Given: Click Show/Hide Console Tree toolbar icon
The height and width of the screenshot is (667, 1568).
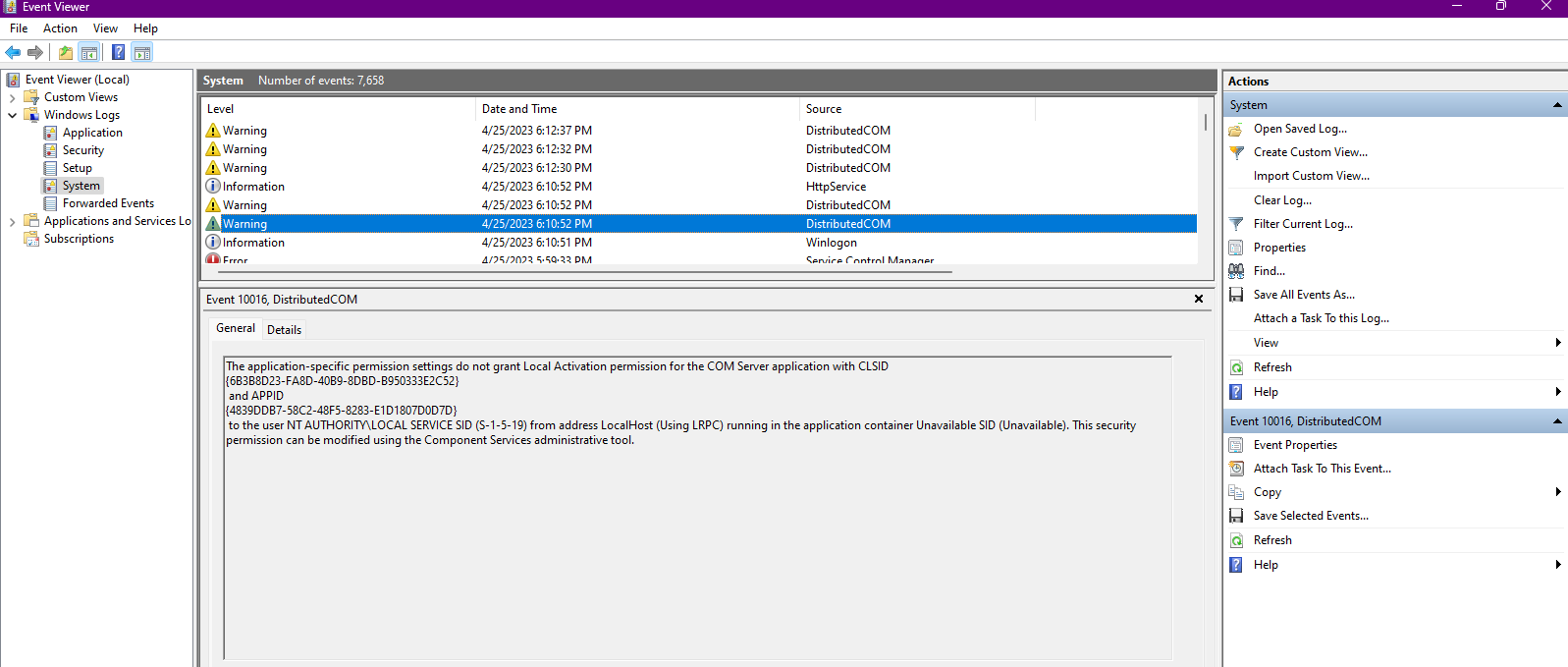Looking at the screenshot, I should coord(89,52).
